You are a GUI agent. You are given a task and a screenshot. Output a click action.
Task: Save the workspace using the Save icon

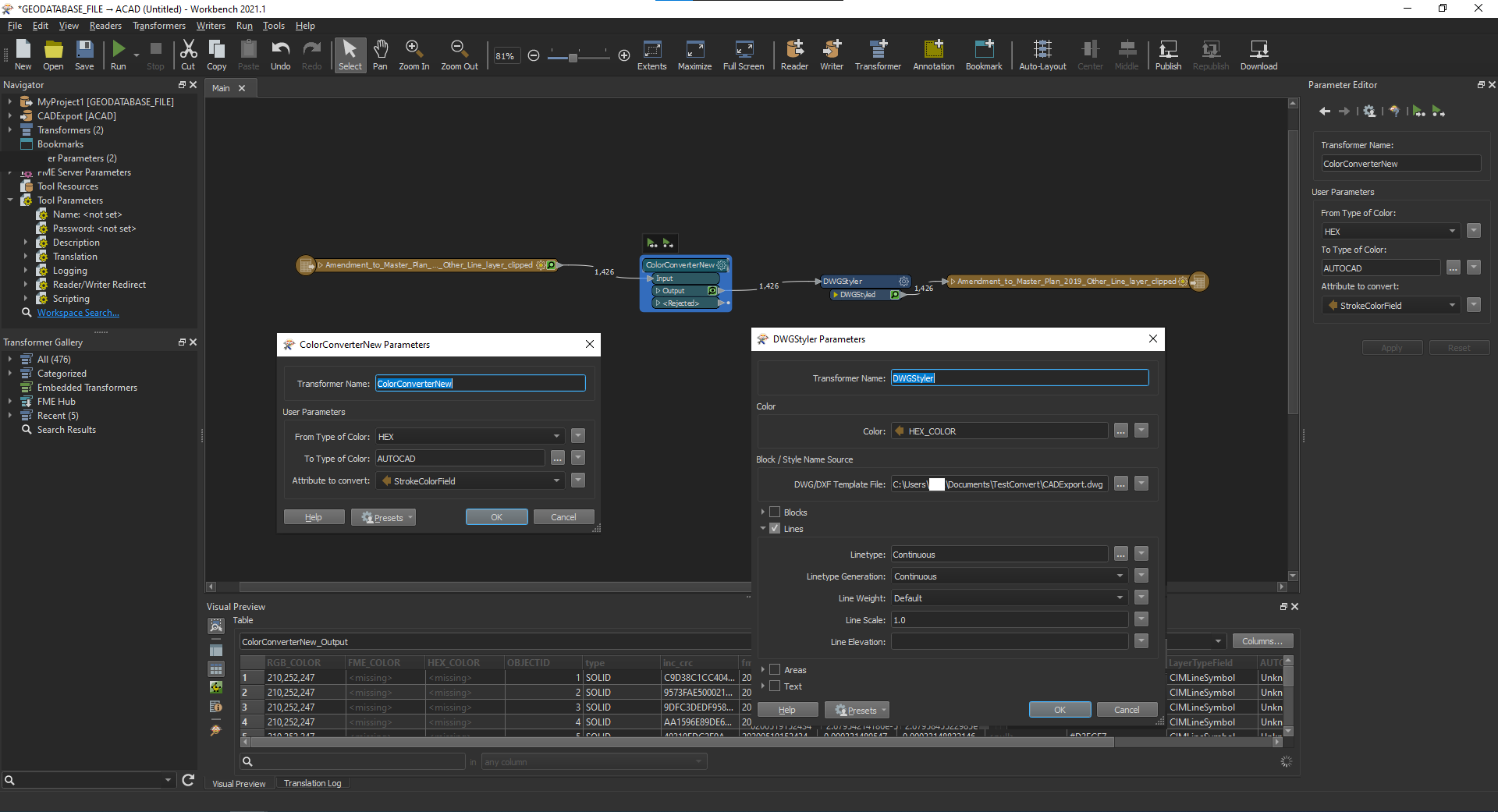[x=84, y=55]
